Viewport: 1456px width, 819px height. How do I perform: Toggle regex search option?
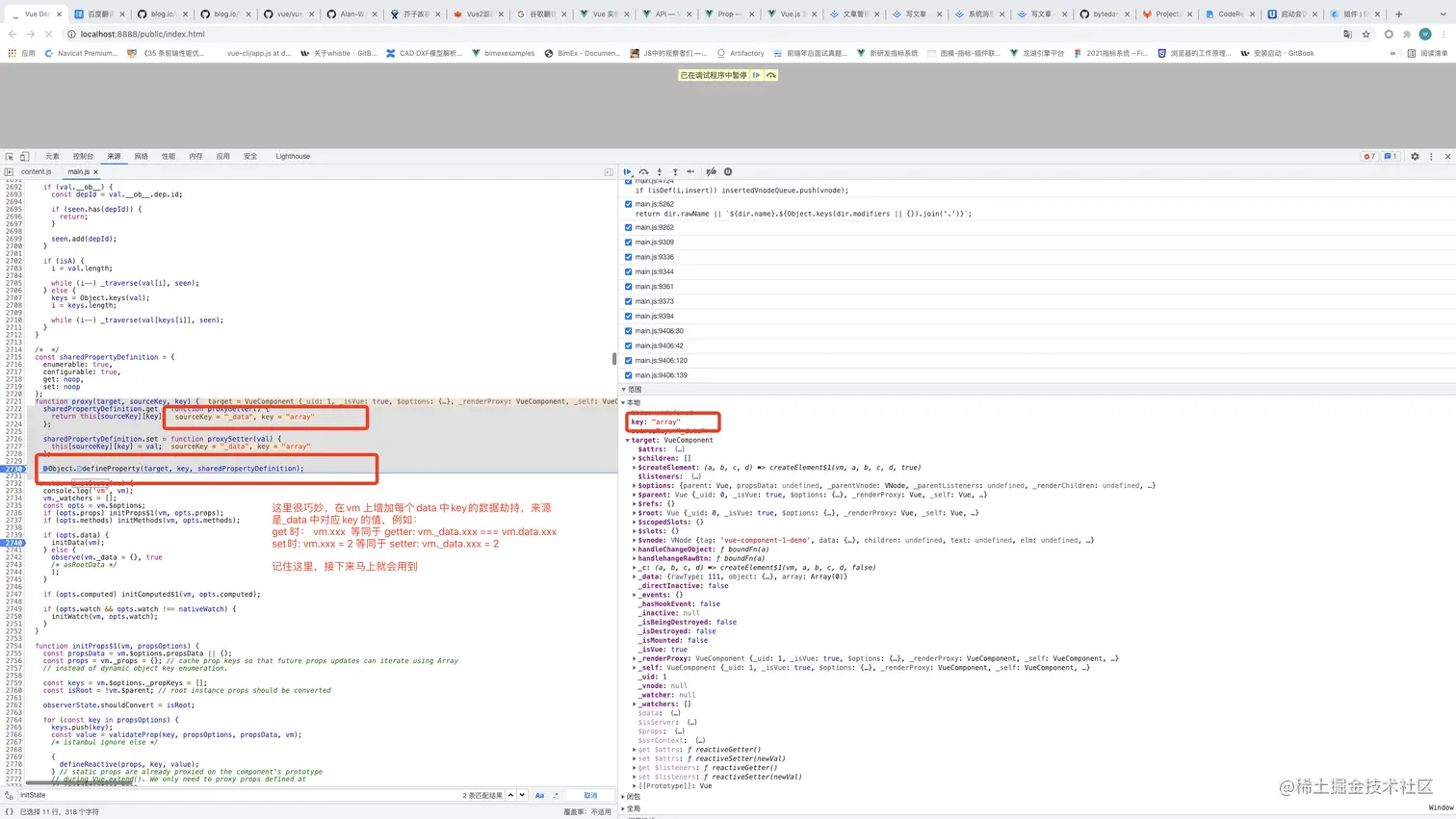coord(556,796)
